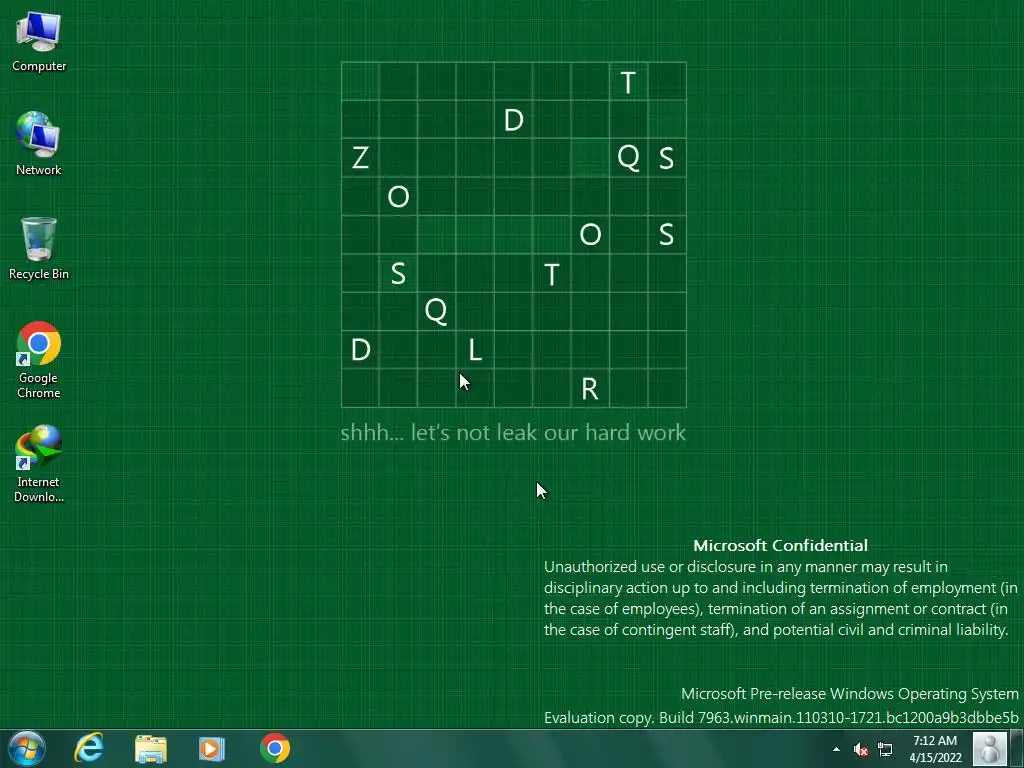
Task: Launch Internet Explorer from the taskbar
Action: point(88,748)
